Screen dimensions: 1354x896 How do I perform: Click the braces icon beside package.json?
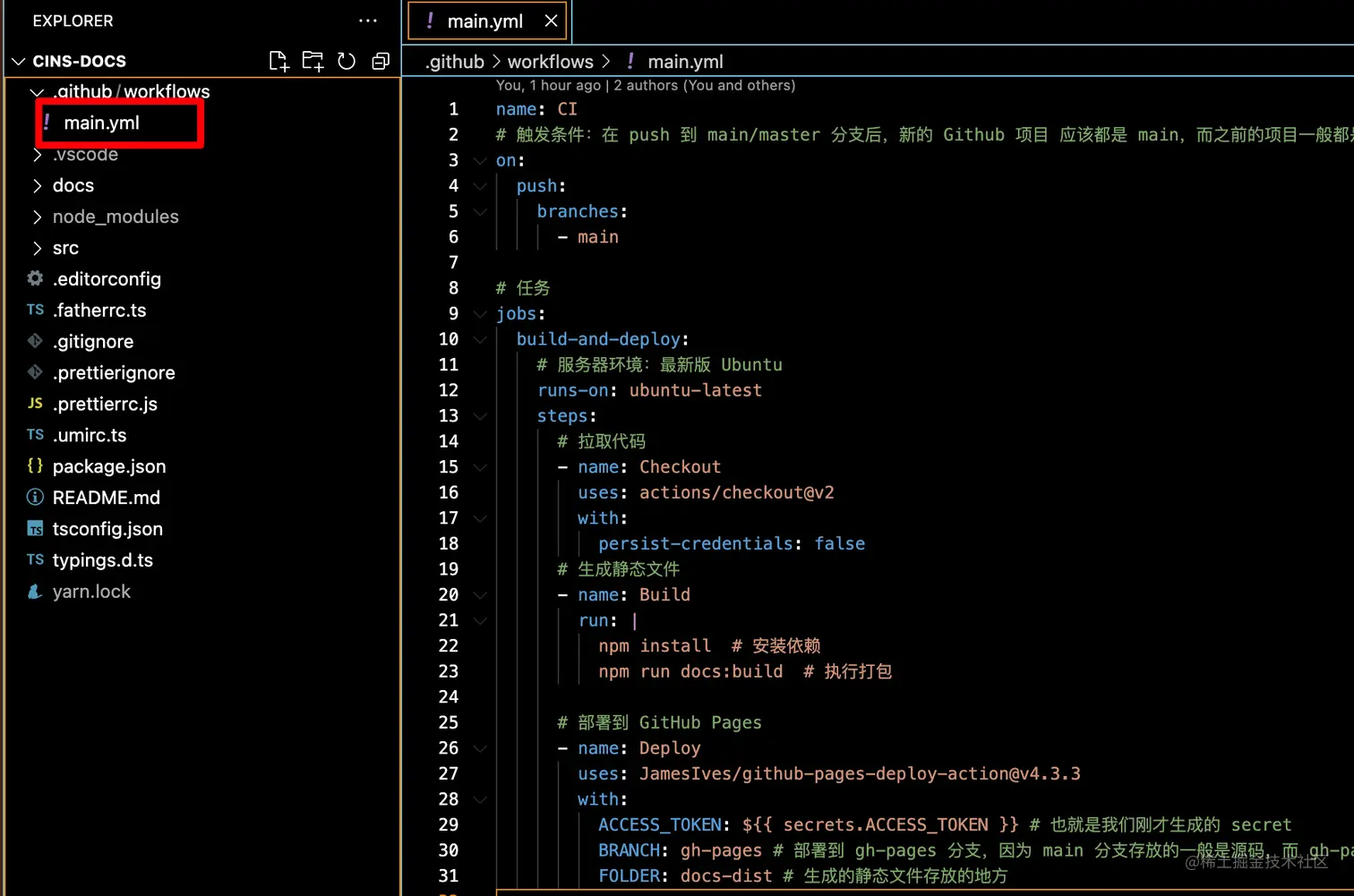(35, 465)
